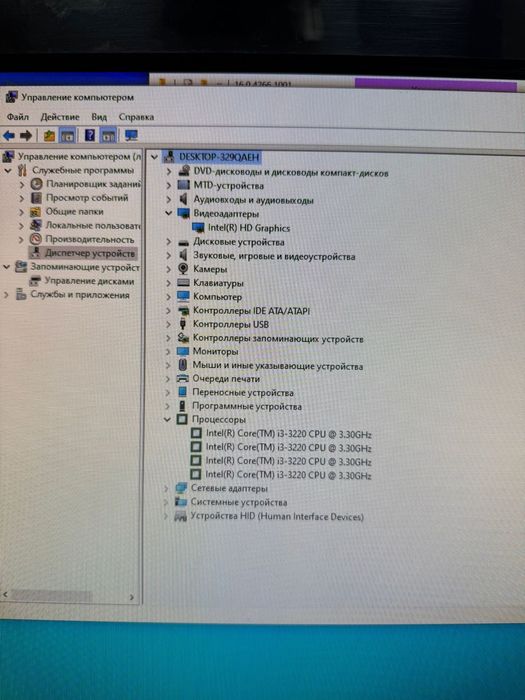Select Диспетчер устройств in left tree
525x700 pixels.
point(89,253)
